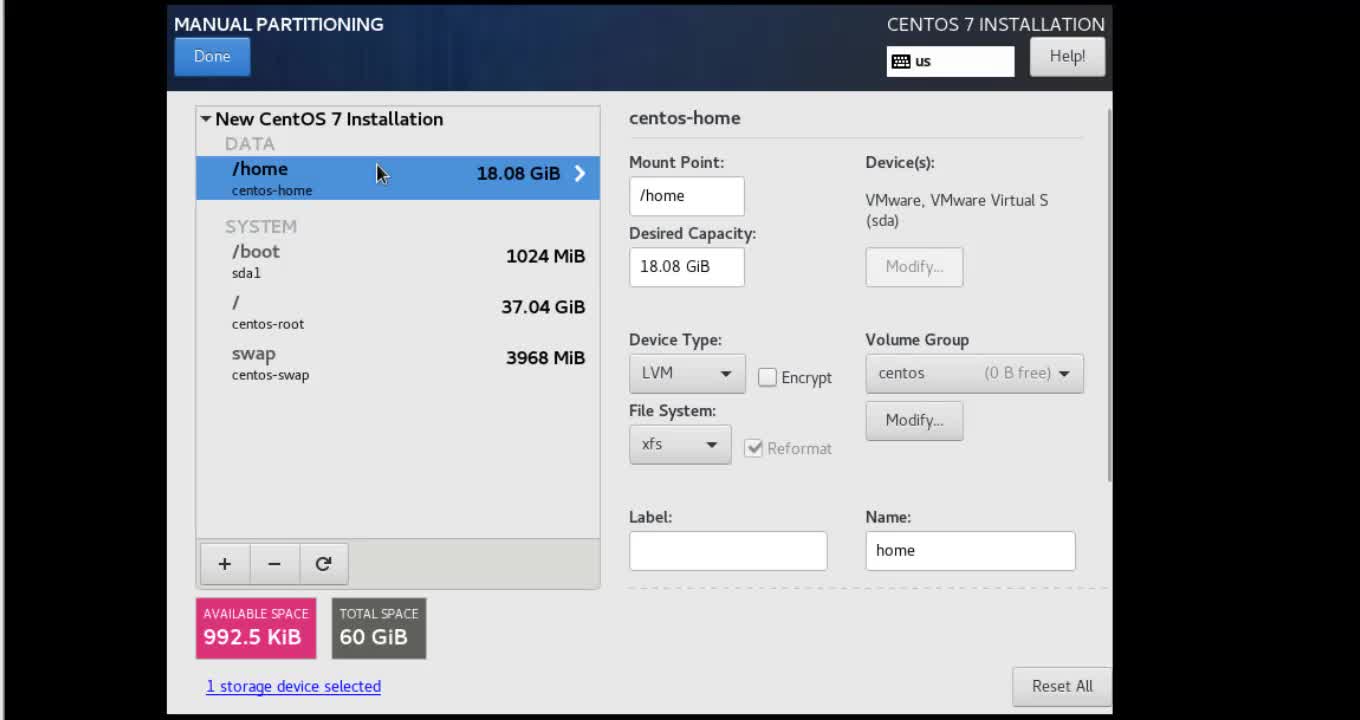Open the Help! button

pyautogui.click(x=1067, y=57)
